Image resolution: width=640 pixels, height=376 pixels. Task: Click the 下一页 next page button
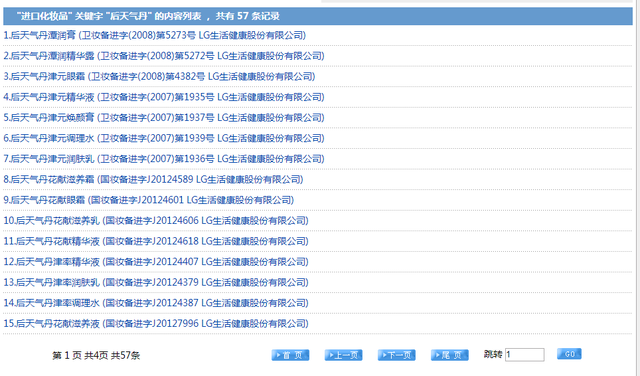(397, 355)
